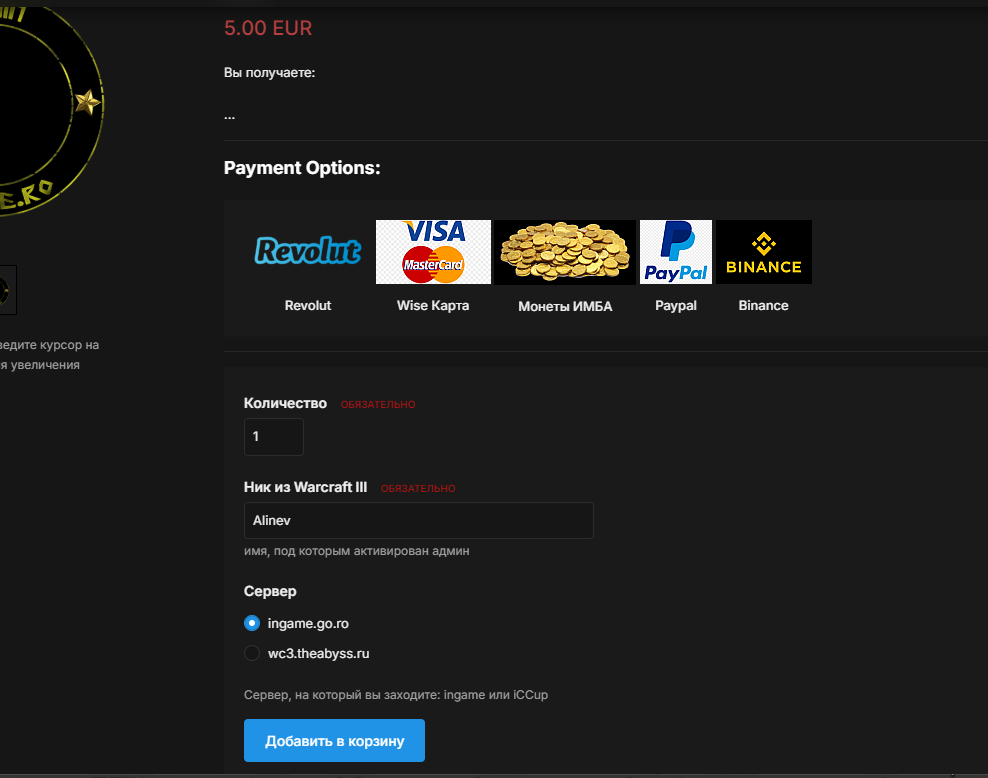The width and height of the screenshot is (988, 778).
Task: Click the Revolut logo image
Action: click(x=307, y=251)
